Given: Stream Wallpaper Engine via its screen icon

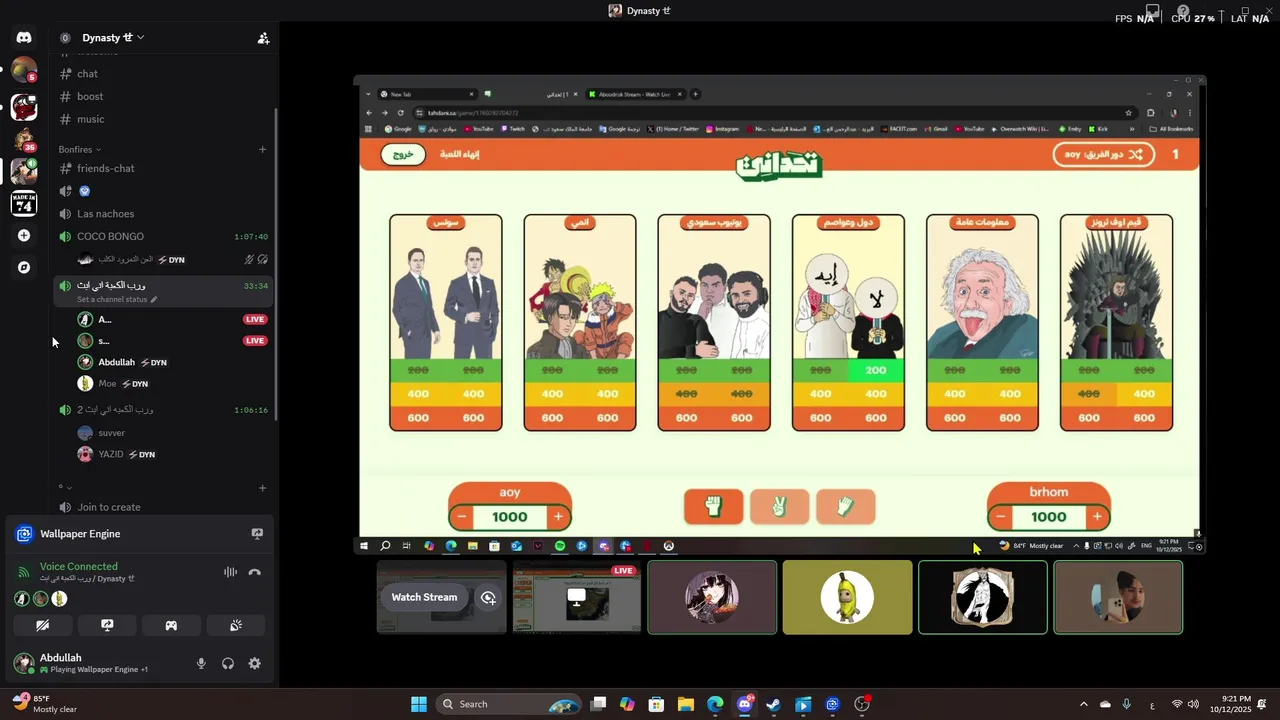Looking at the screenshot, I should click(x=257, y=534).
